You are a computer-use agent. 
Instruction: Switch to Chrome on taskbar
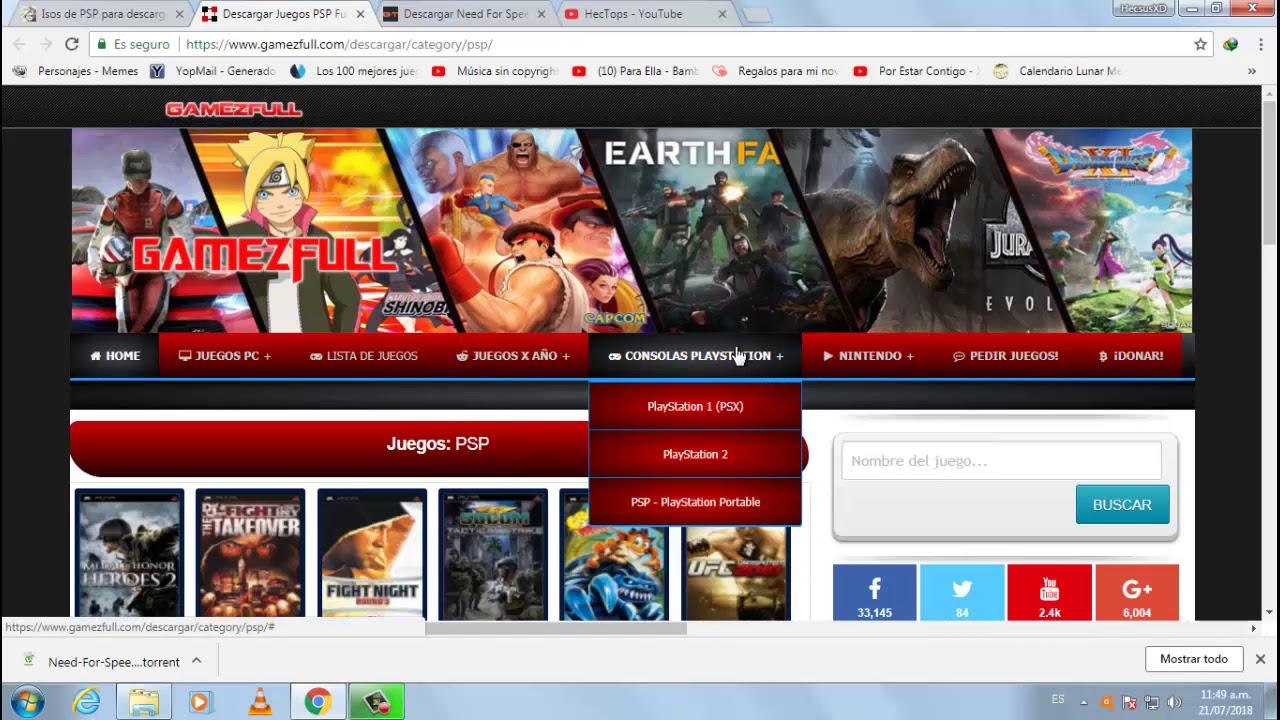tap(318, 702)
